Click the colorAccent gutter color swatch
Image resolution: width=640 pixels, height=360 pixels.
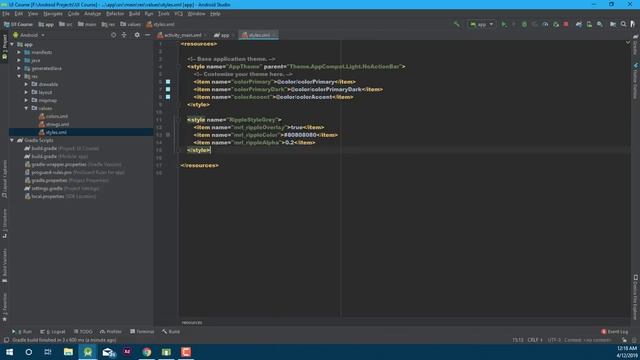[168, 97]
